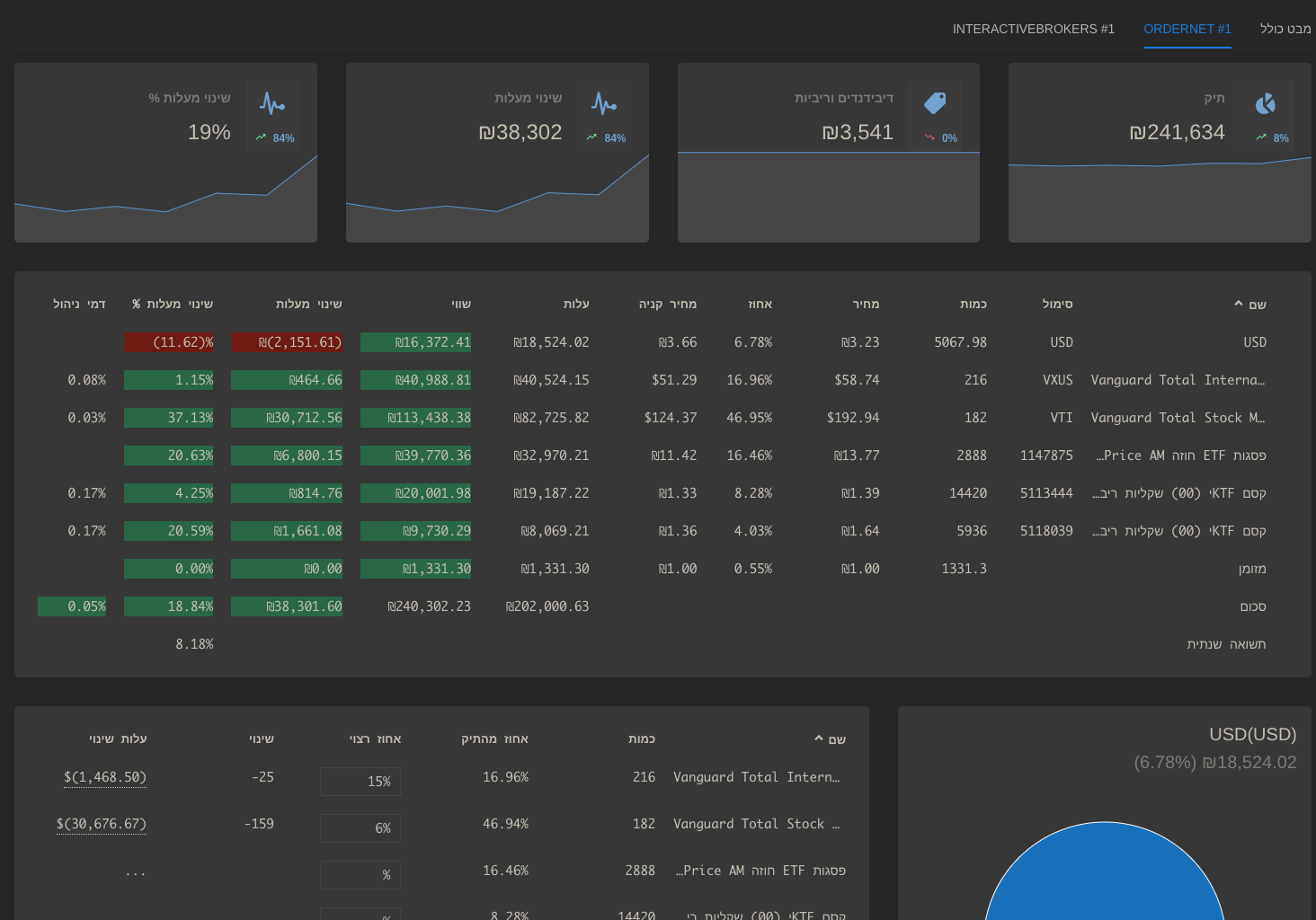The height and width of the screenshot is (920, 1316).
Task: Select the VXUS symbol cell
Action: click(1057, 380)
